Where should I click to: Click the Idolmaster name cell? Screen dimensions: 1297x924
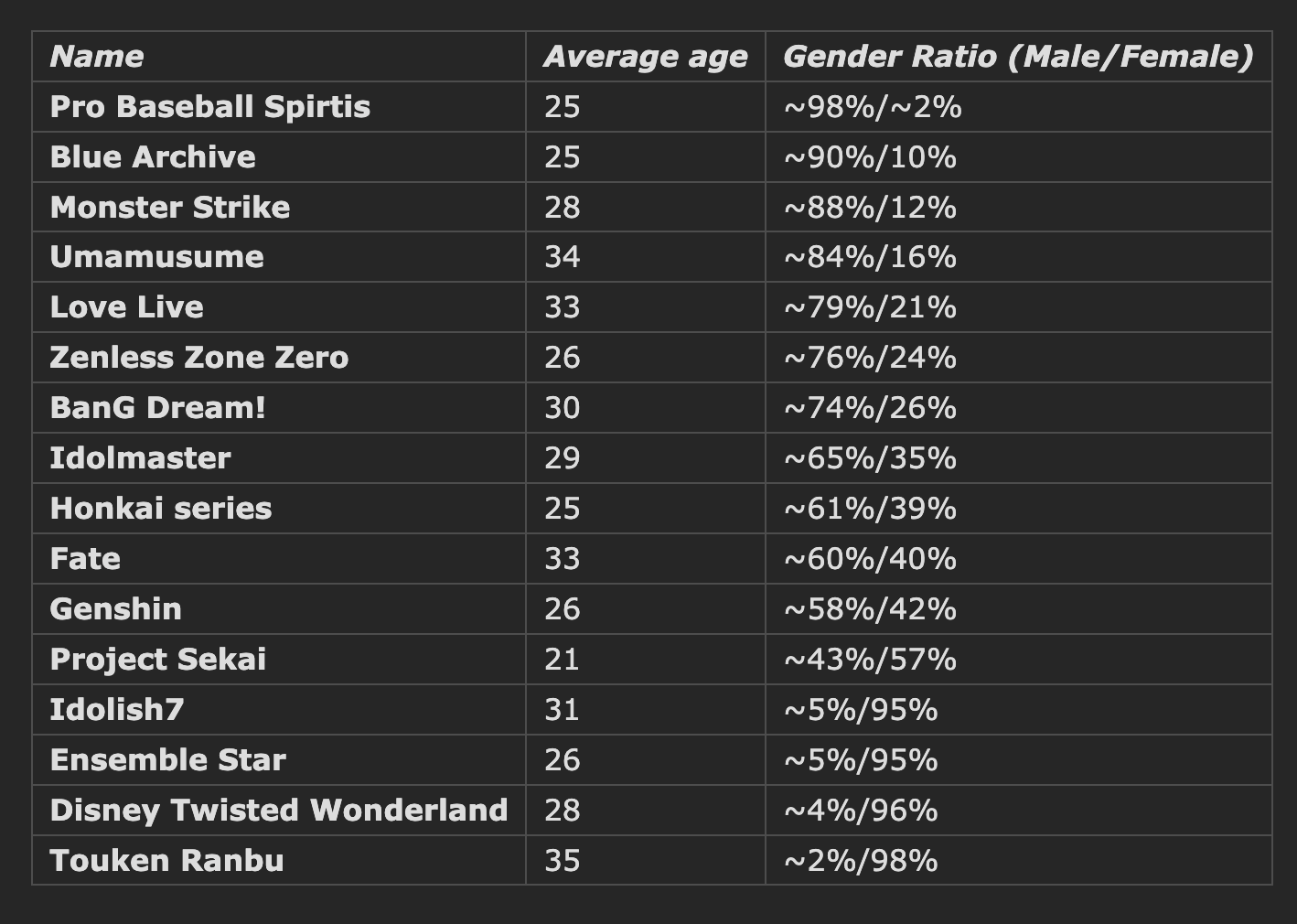tap(140, 458)
